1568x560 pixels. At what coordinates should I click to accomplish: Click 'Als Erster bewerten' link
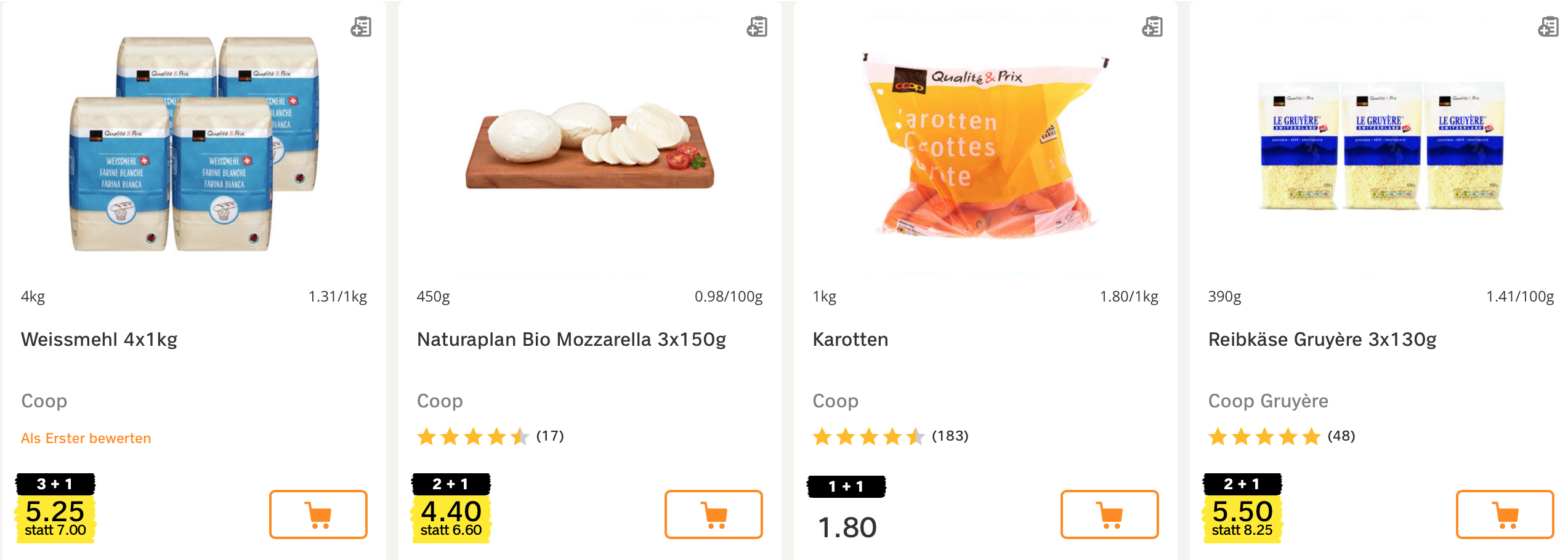click(86, 438)
